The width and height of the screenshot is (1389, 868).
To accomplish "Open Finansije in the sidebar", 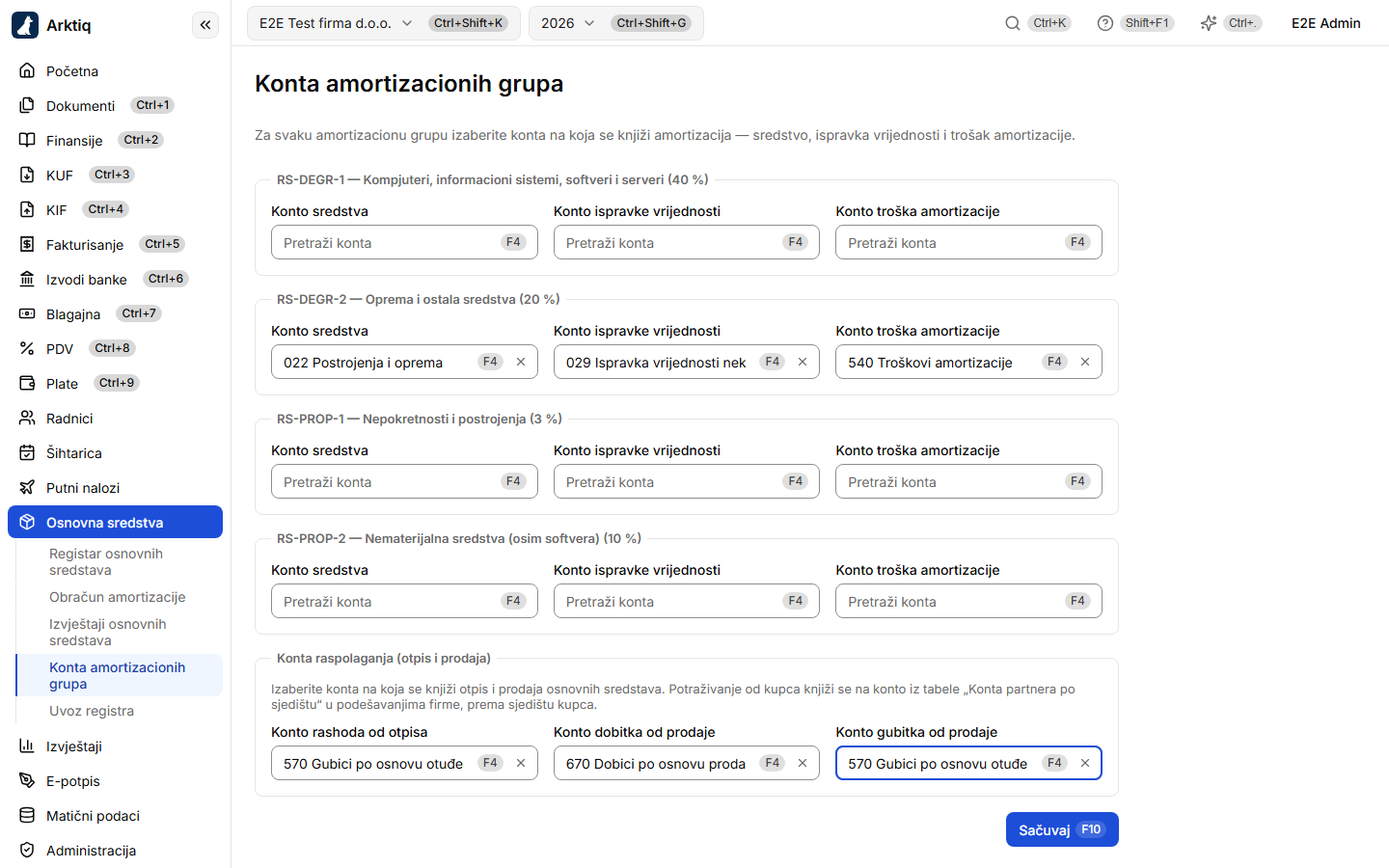I will point(115,140).
